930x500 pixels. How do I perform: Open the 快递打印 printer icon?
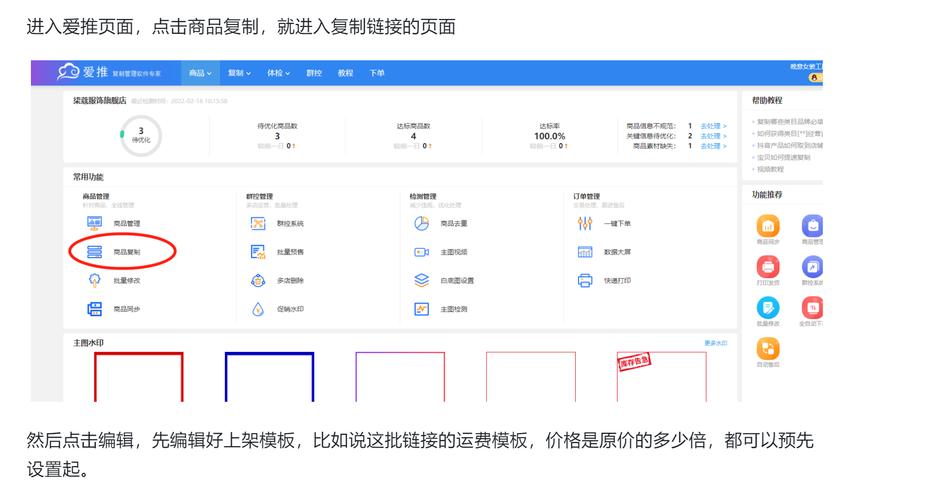[x=585, y=280]
